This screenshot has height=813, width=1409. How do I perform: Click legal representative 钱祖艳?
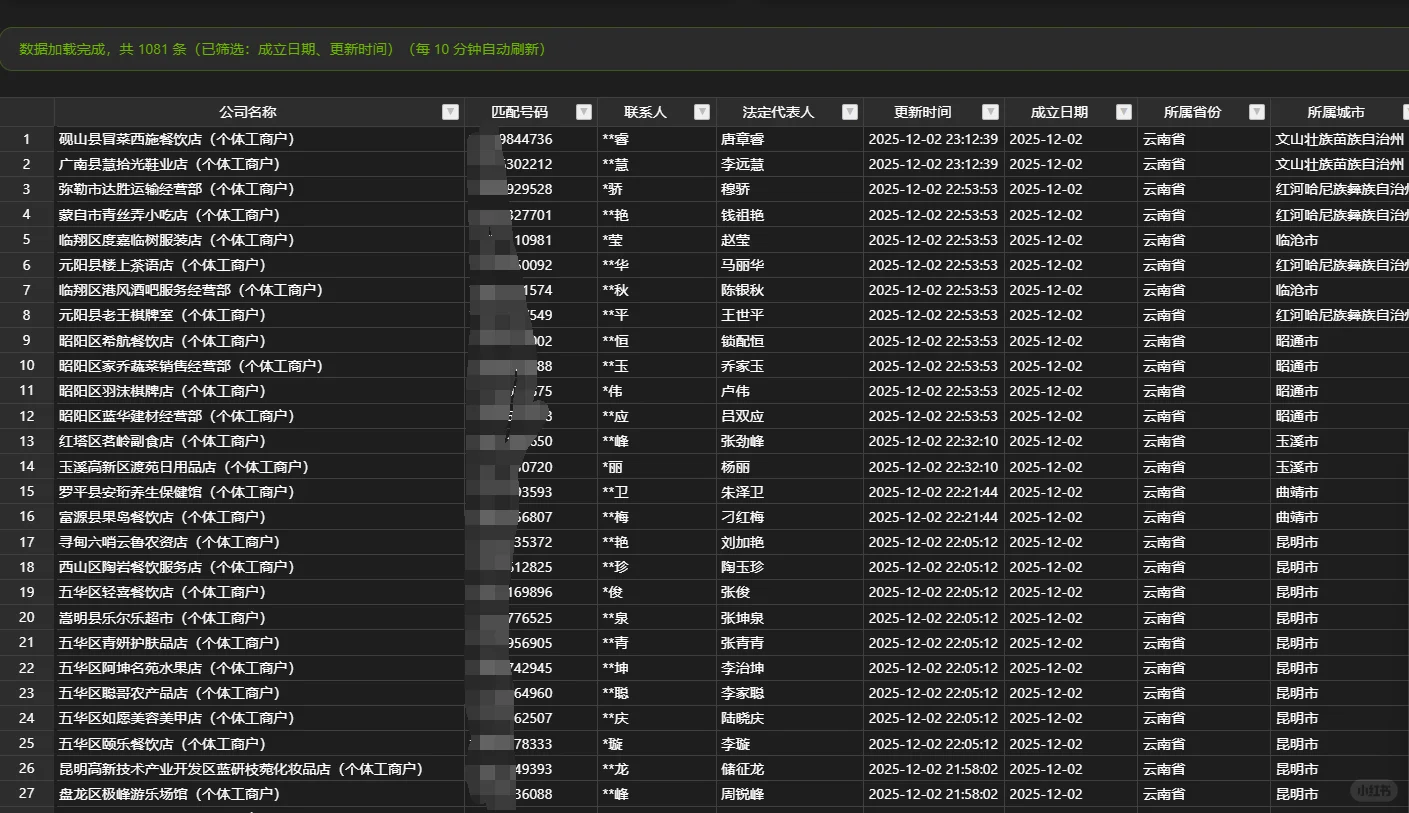pos(742,215)
